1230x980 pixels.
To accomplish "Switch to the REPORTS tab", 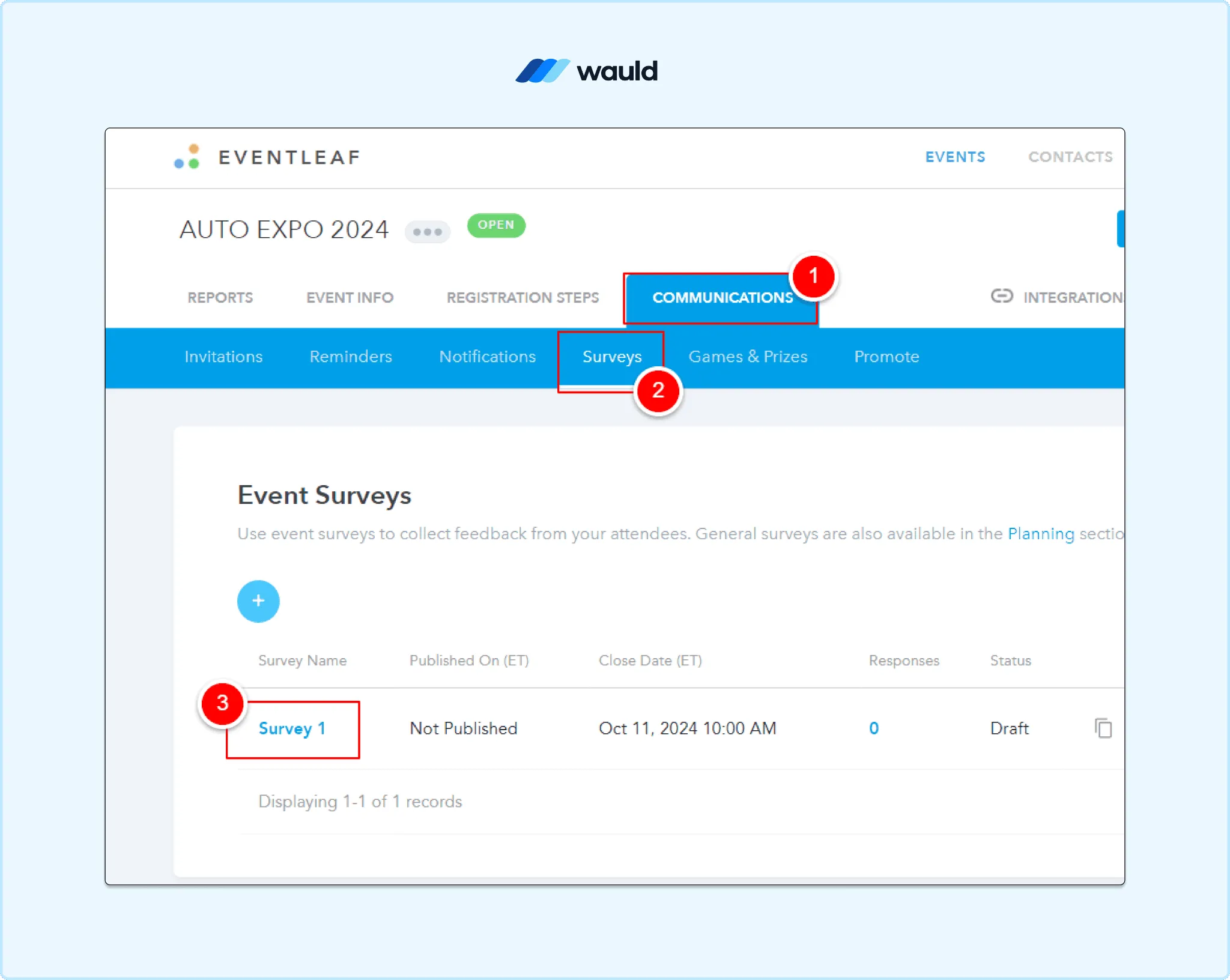I will point(220,298).
